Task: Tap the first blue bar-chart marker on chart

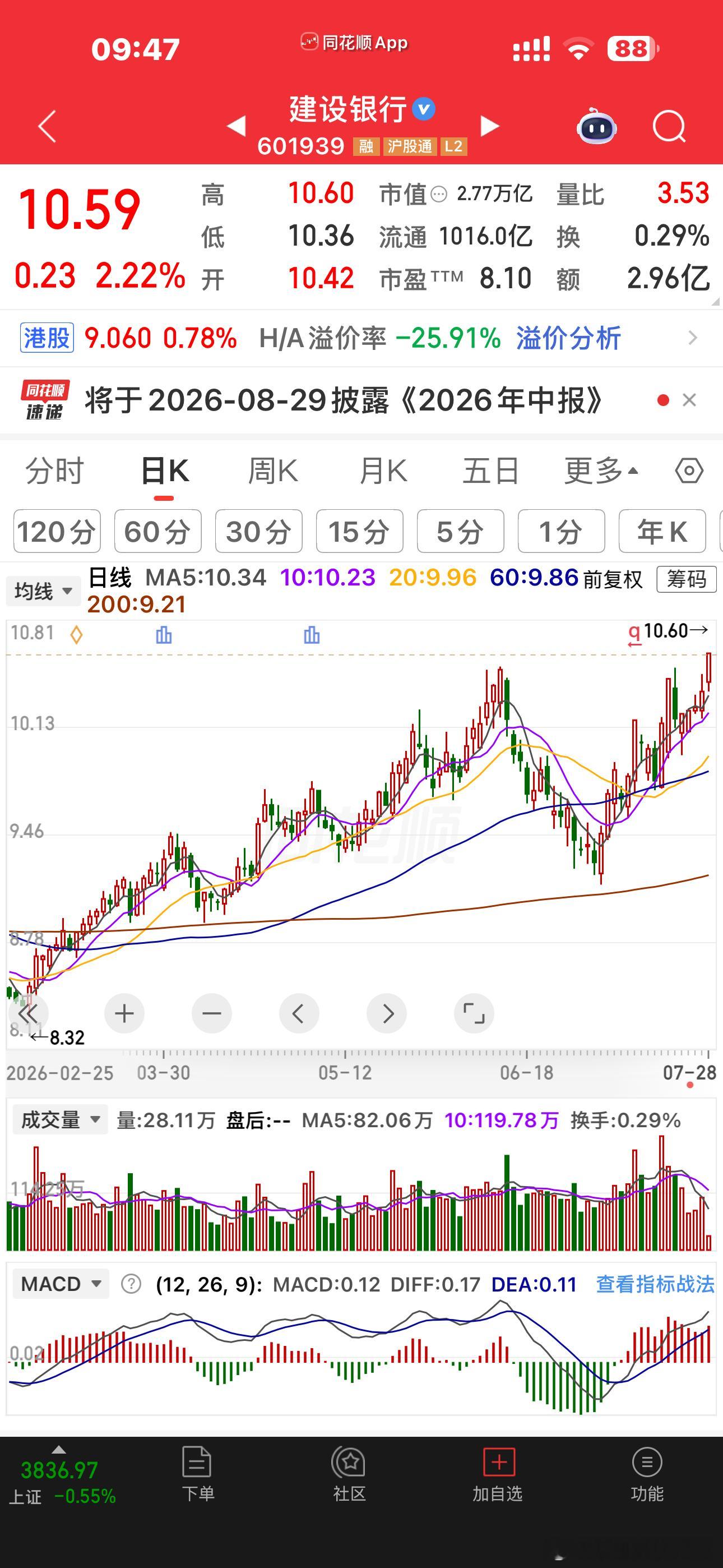Action: (x=164, y=635)
